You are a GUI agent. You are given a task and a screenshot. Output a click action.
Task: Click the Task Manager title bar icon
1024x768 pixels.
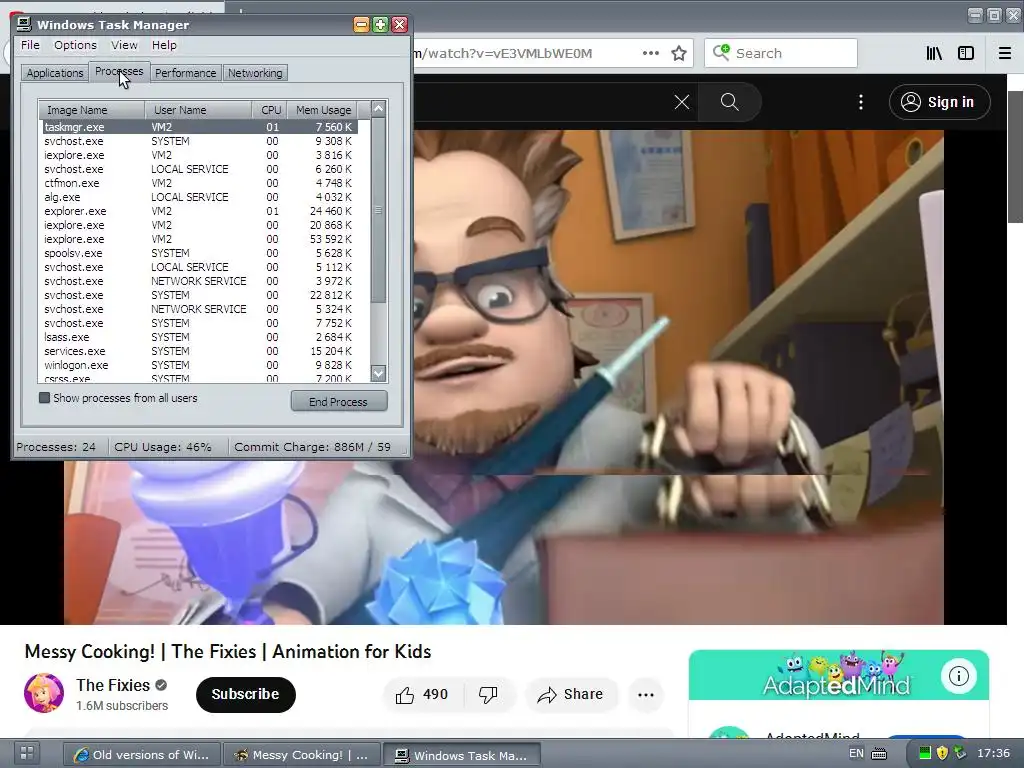point(24,24)
